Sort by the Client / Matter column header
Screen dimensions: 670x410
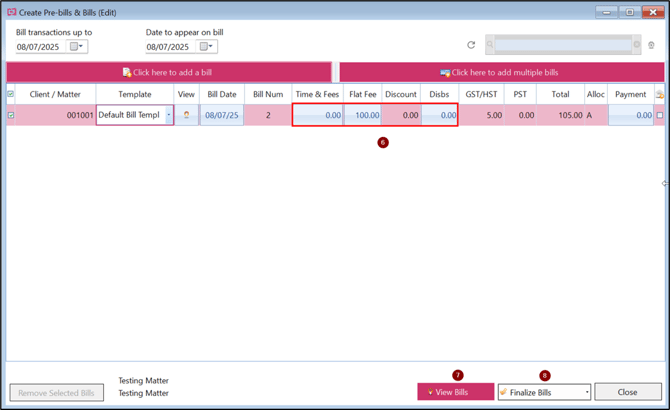coord(55,94)
